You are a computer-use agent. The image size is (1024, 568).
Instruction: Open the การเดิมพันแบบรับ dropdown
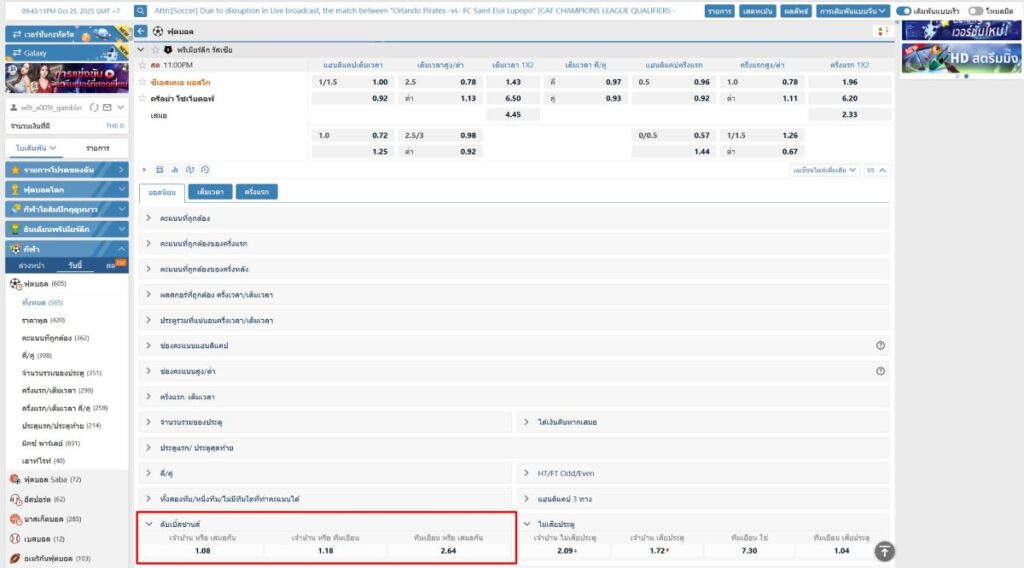[x=853, y=10]
